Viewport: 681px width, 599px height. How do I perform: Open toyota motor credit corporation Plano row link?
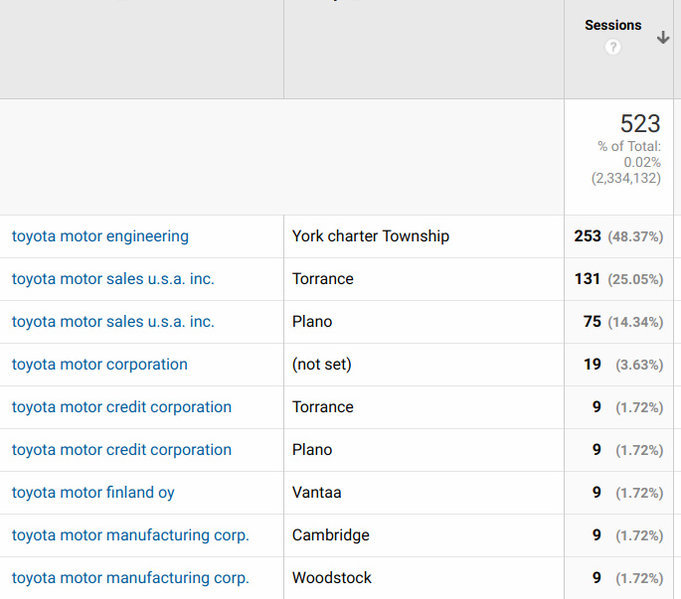pos(122,450)
